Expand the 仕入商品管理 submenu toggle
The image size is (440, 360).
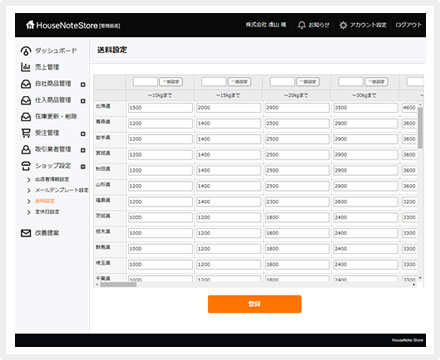coord(83,101)
